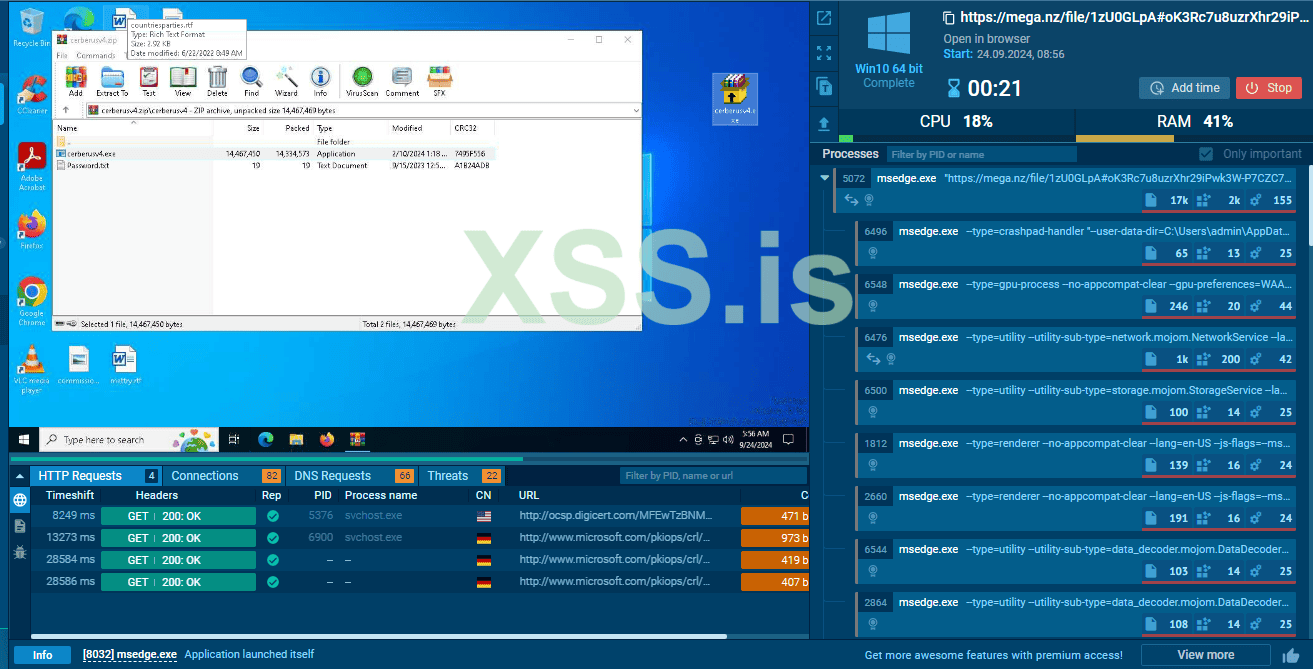Copy the mega.nz URL with the copy icon

[948, 17]
